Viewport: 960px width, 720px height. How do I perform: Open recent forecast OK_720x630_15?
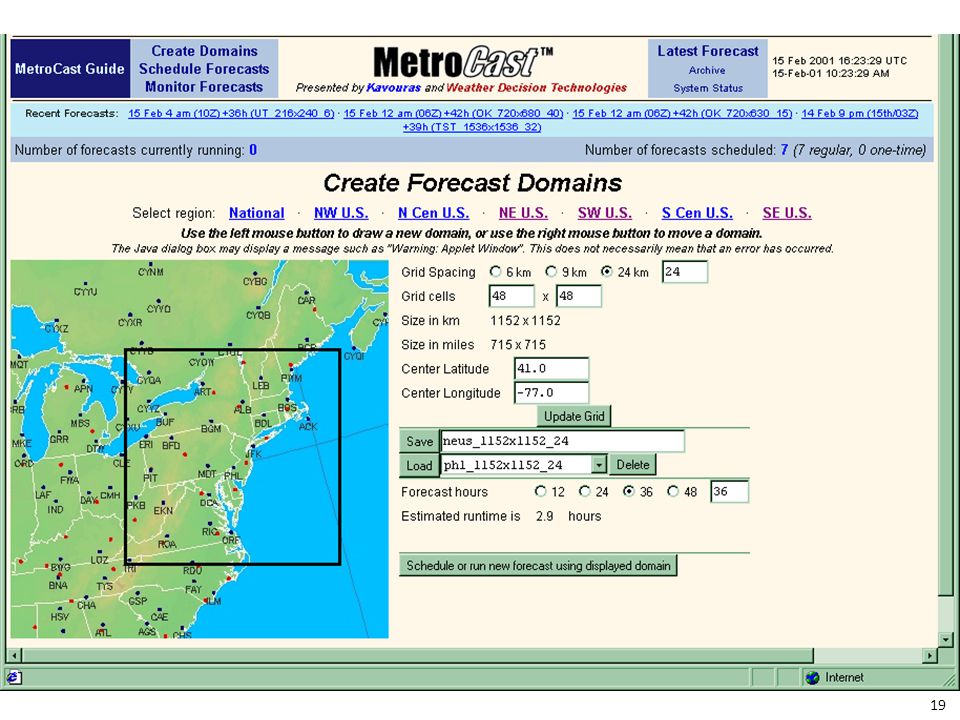coord(682,113)
